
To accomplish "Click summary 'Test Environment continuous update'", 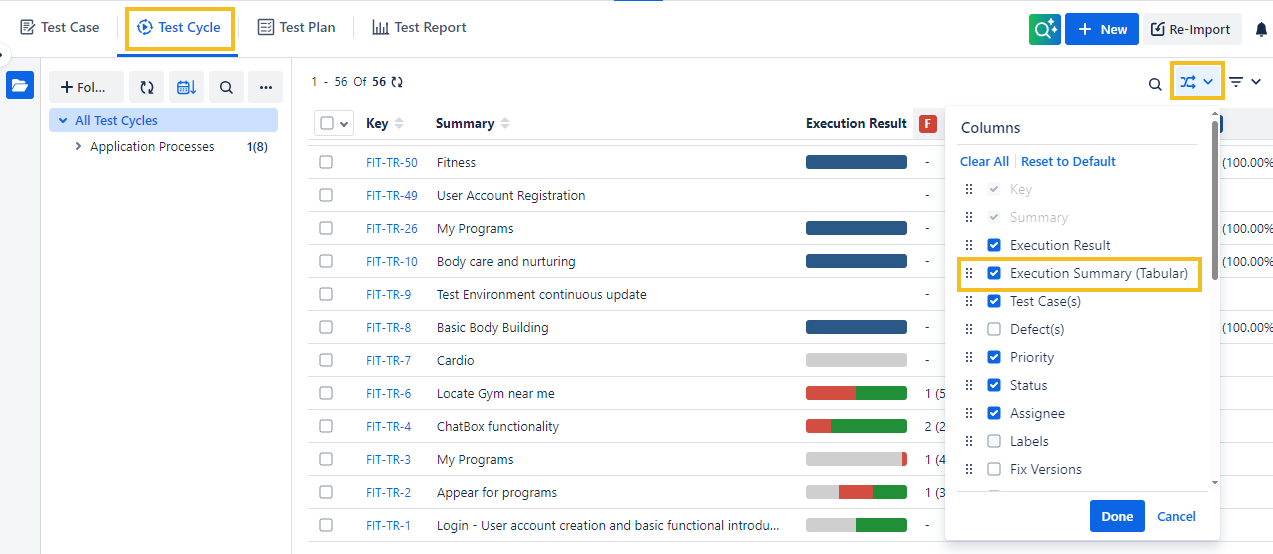I will (x=542, y=294).
